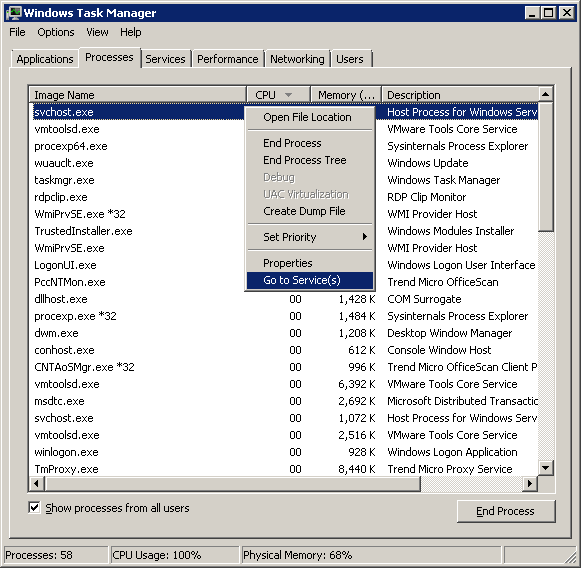The image size is (581, 568).
Task: Click the Task Manager title bar icon
Action: (13, 13)
